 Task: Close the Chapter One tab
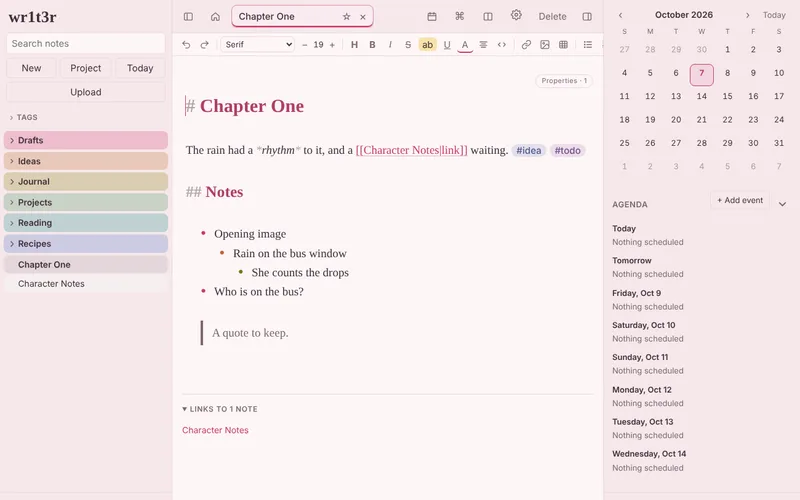[363, 17]
